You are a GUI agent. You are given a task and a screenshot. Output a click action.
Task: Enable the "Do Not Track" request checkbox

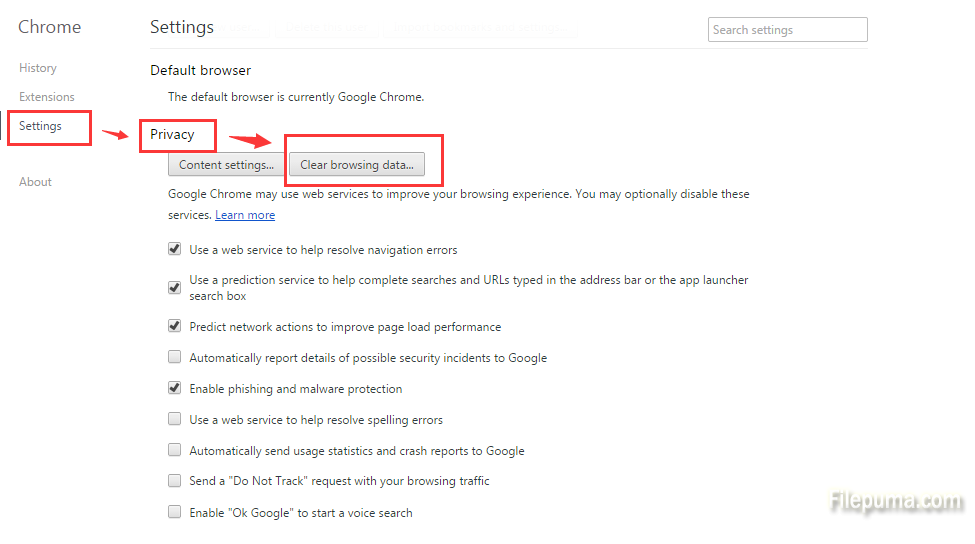(x=175, y=481)
